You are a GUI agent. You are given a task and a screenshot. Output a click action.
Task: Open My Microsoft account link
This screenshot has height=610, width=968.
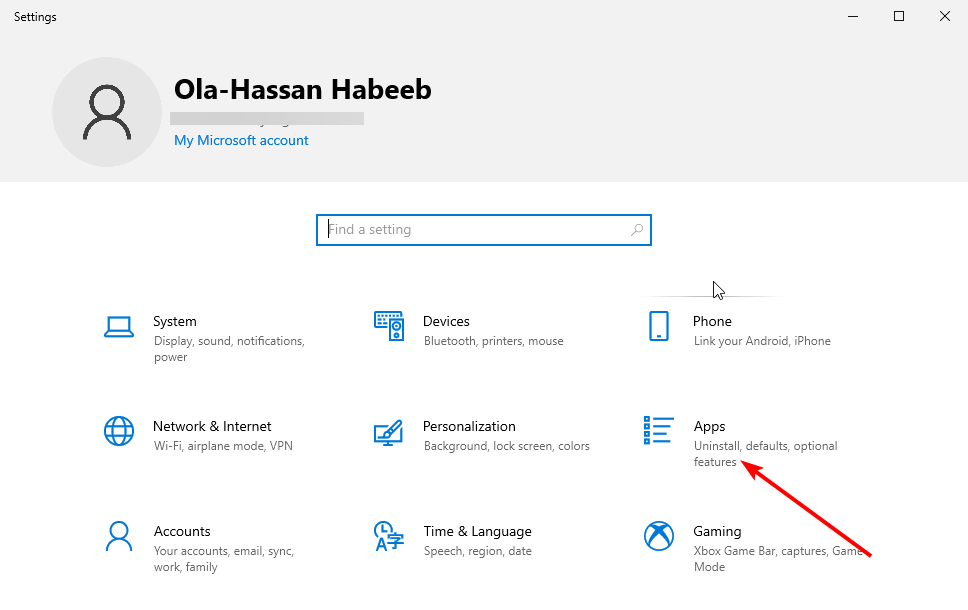[x=241, y=140]
